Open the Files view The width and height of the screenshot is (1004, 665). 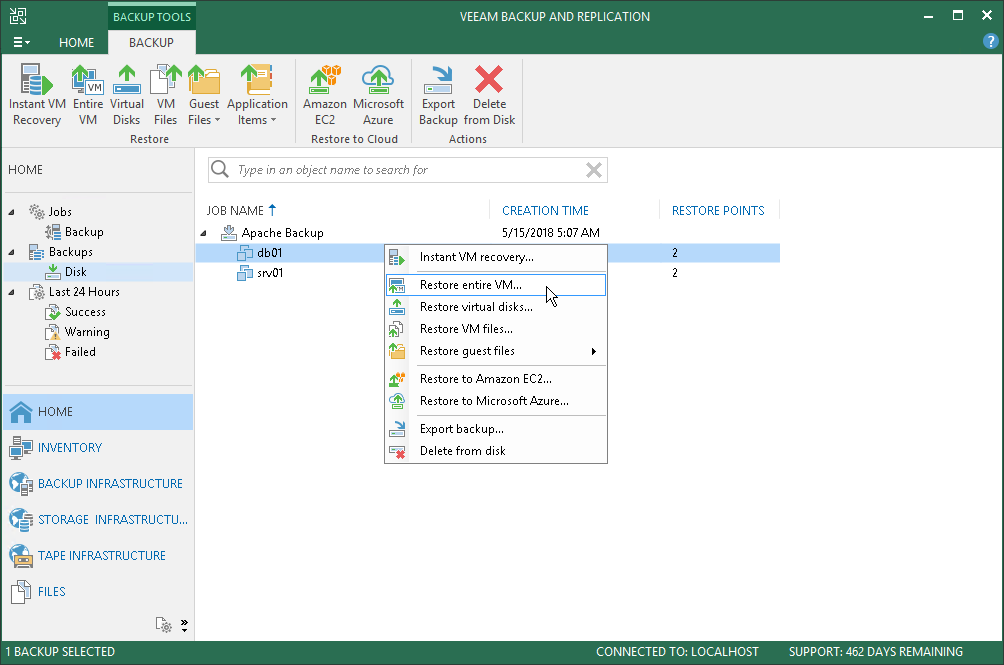point(98,591)
